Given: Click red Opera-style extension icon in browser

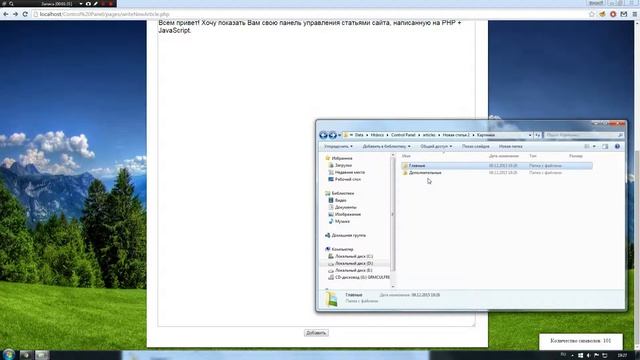Looking at the screenshot, I should point(613,14).
